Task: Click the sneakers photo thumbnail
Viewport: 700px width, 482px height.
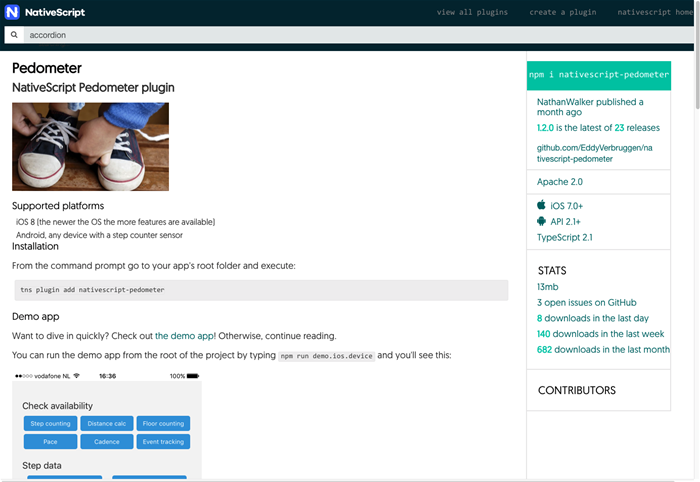Action: pos(91,147)
